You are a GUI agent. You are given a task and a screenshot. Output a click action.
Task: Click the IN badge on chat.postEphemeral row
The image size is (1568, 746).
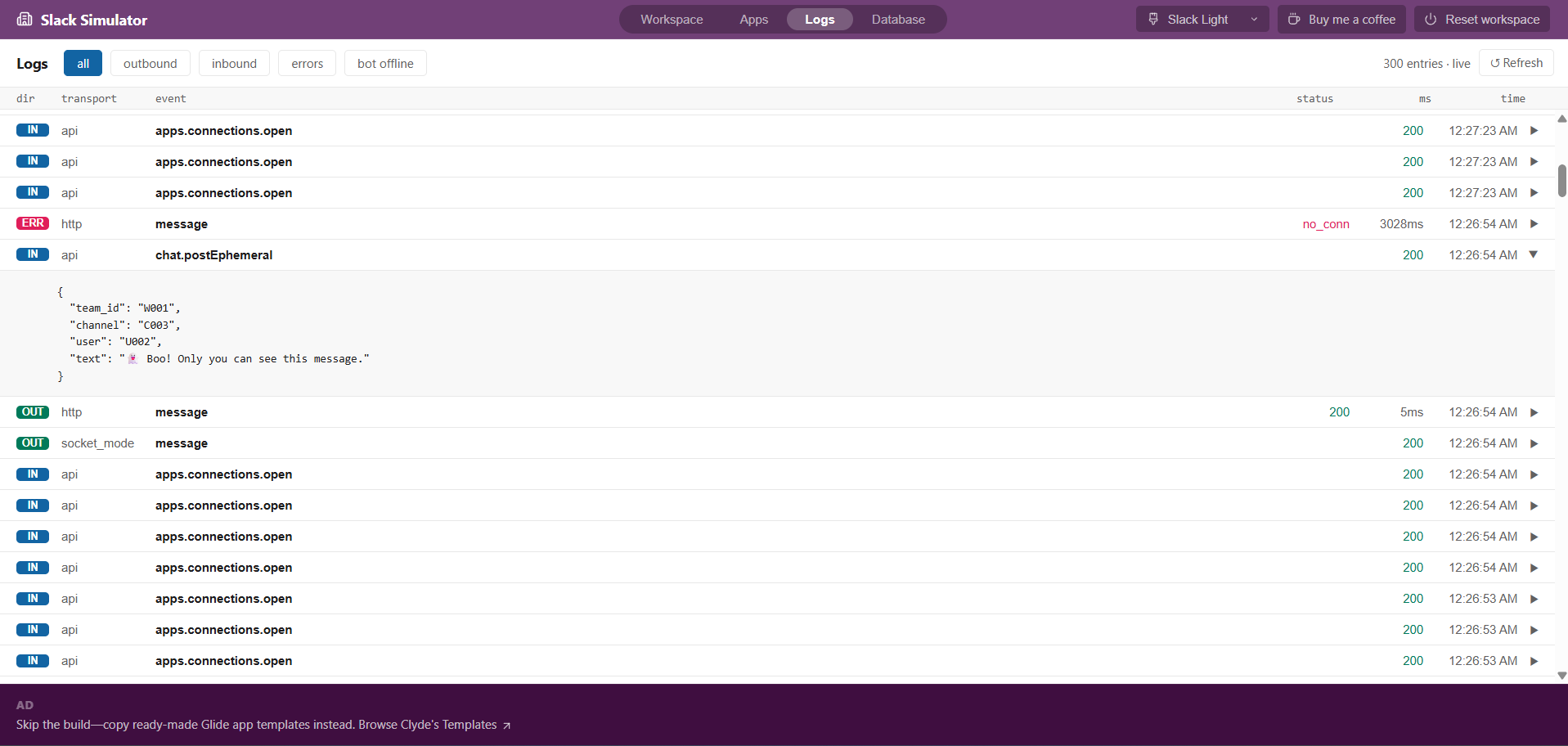33,254
